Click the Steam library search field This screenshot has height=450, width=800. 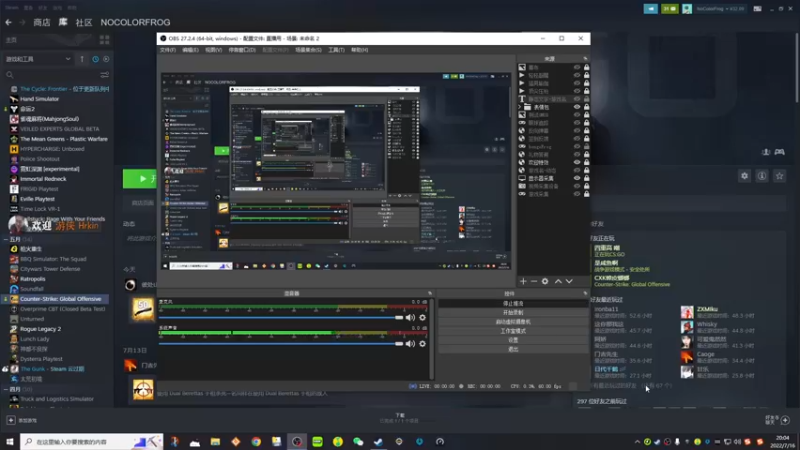51,75
